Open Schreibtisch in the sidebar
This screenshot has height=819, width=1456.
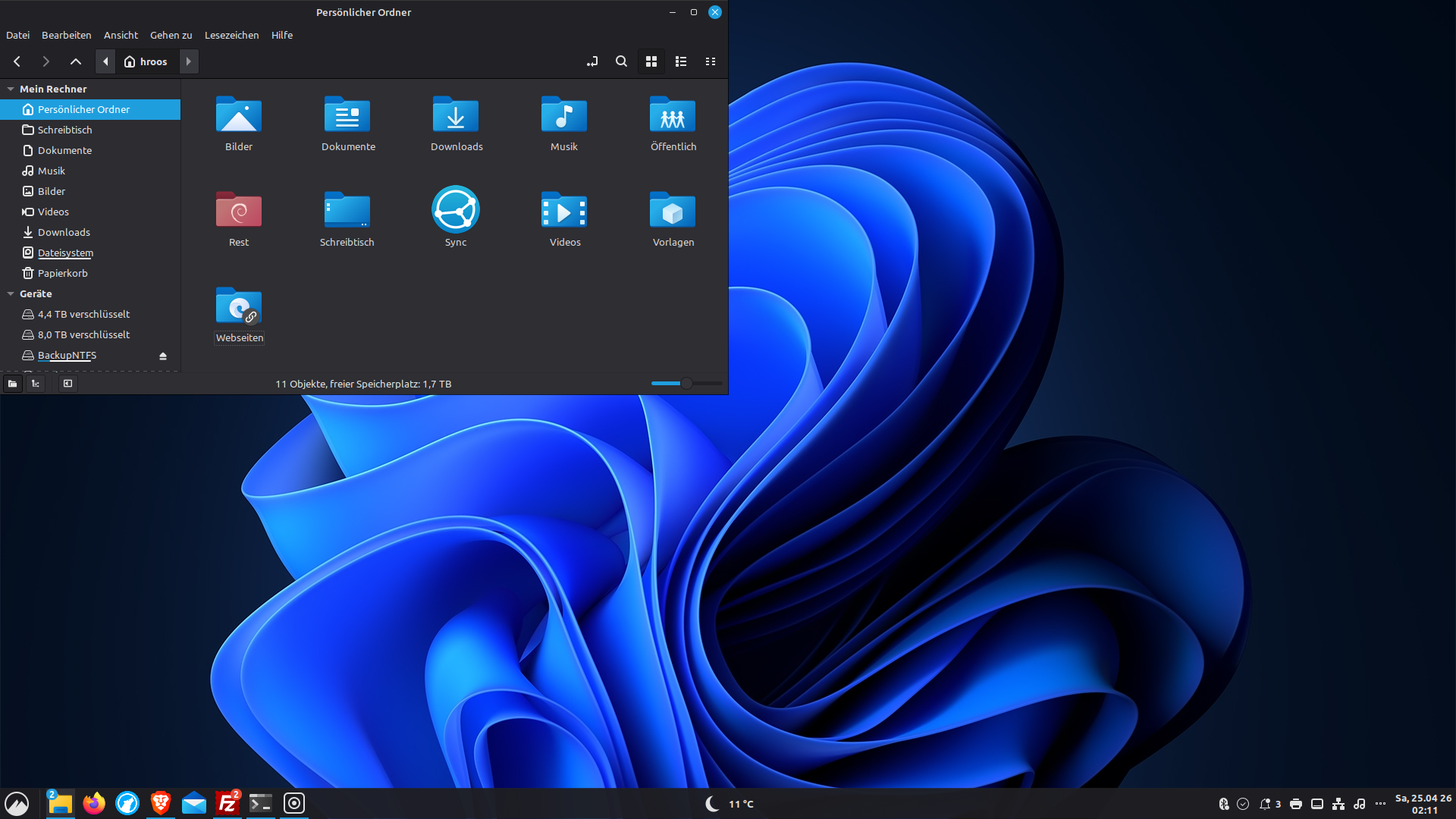[90, 130]
